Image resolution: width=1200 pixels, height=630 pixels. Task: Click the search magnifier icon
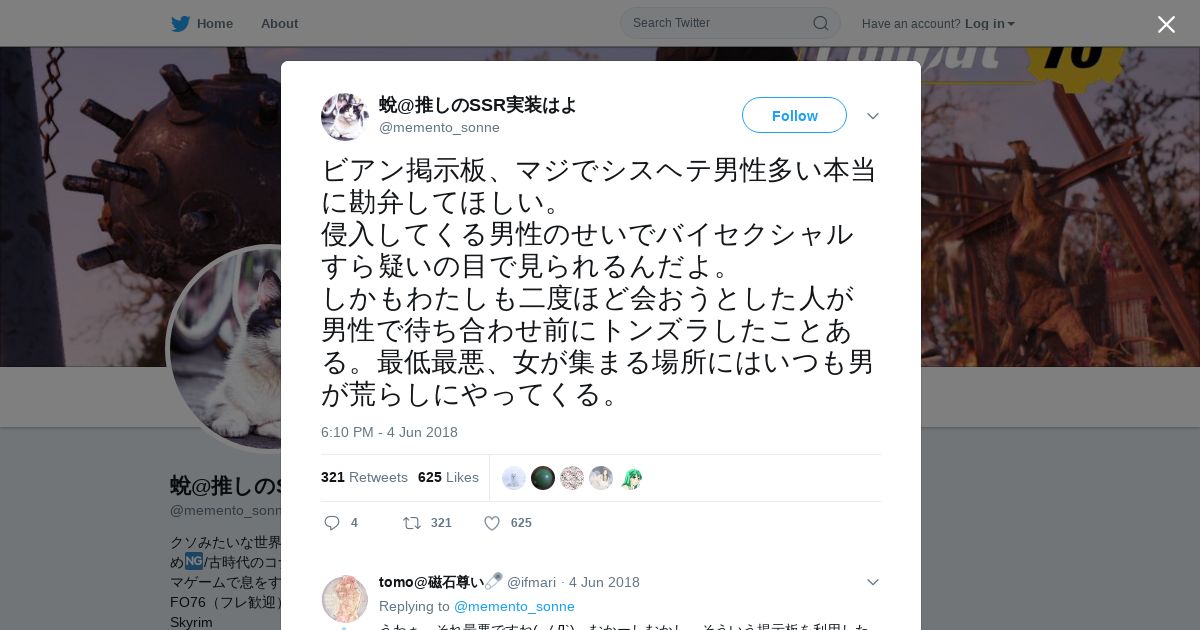click(820, 23)
